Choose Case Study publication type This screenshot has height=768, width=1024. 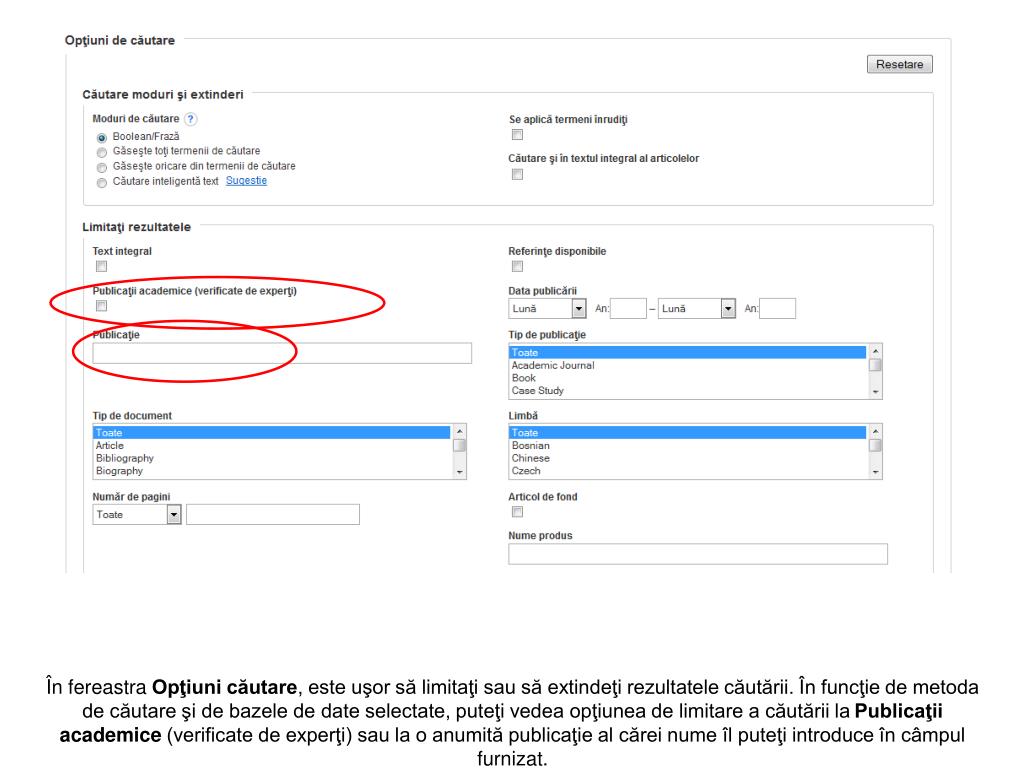coord(688,391)
